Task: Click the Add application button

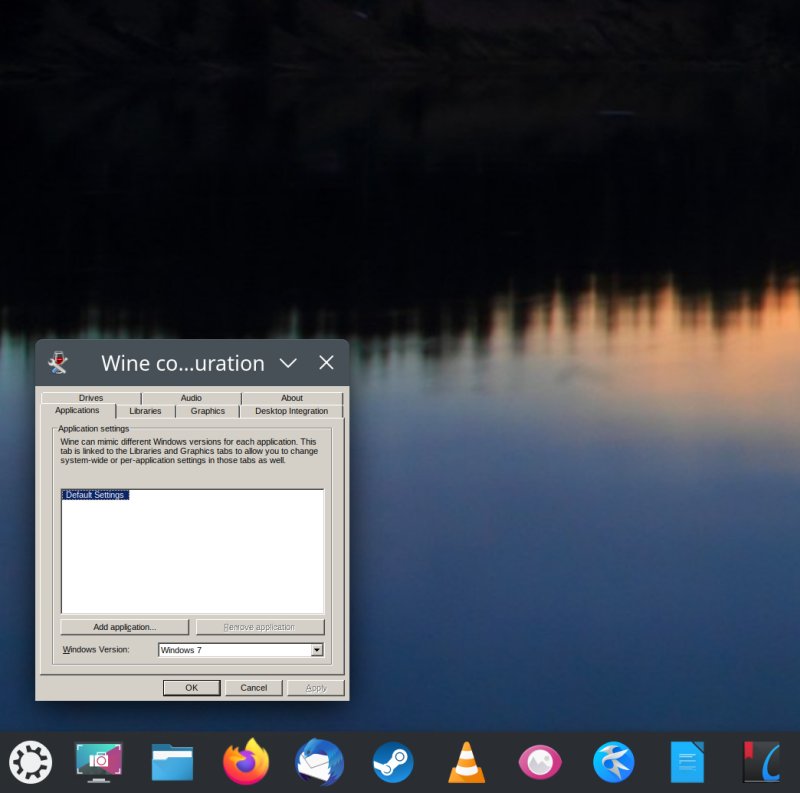Action: pyautogui.click(x=125, y=627)
